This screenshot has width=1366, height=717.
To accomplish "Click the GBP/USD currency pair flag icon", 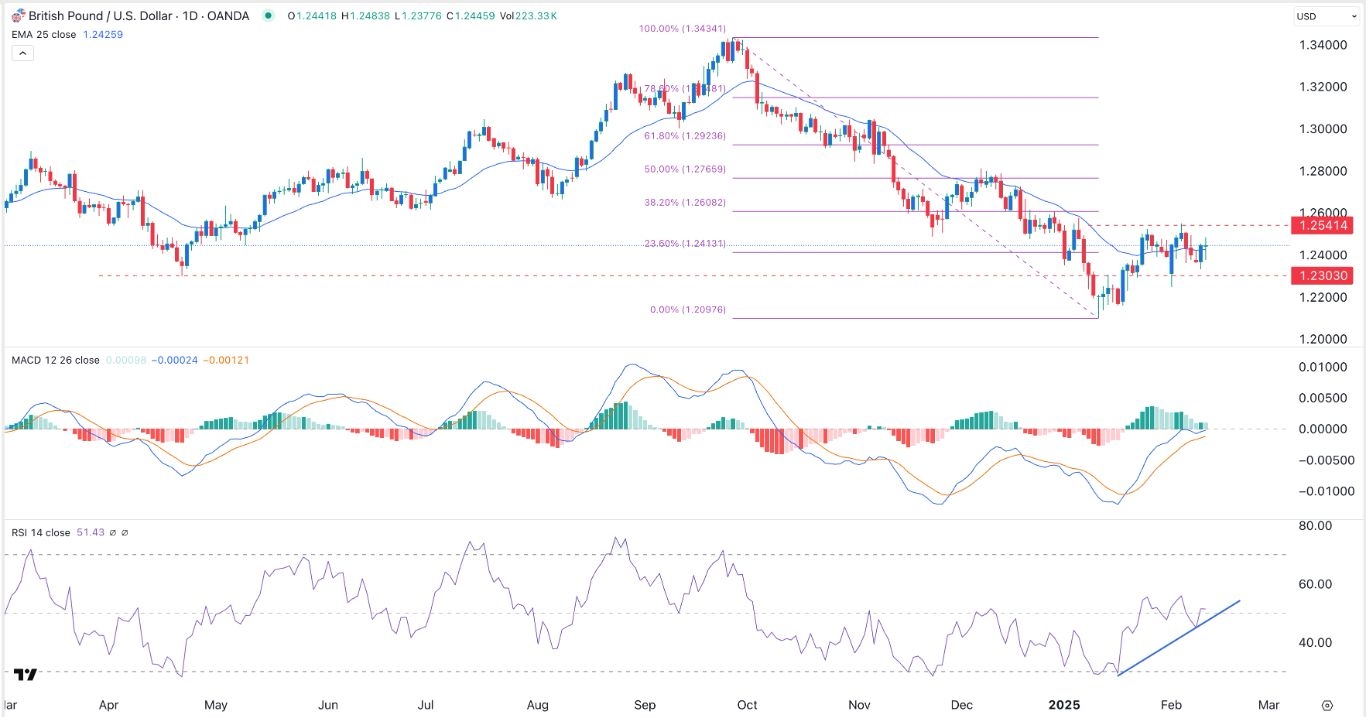I will [10, 15].
